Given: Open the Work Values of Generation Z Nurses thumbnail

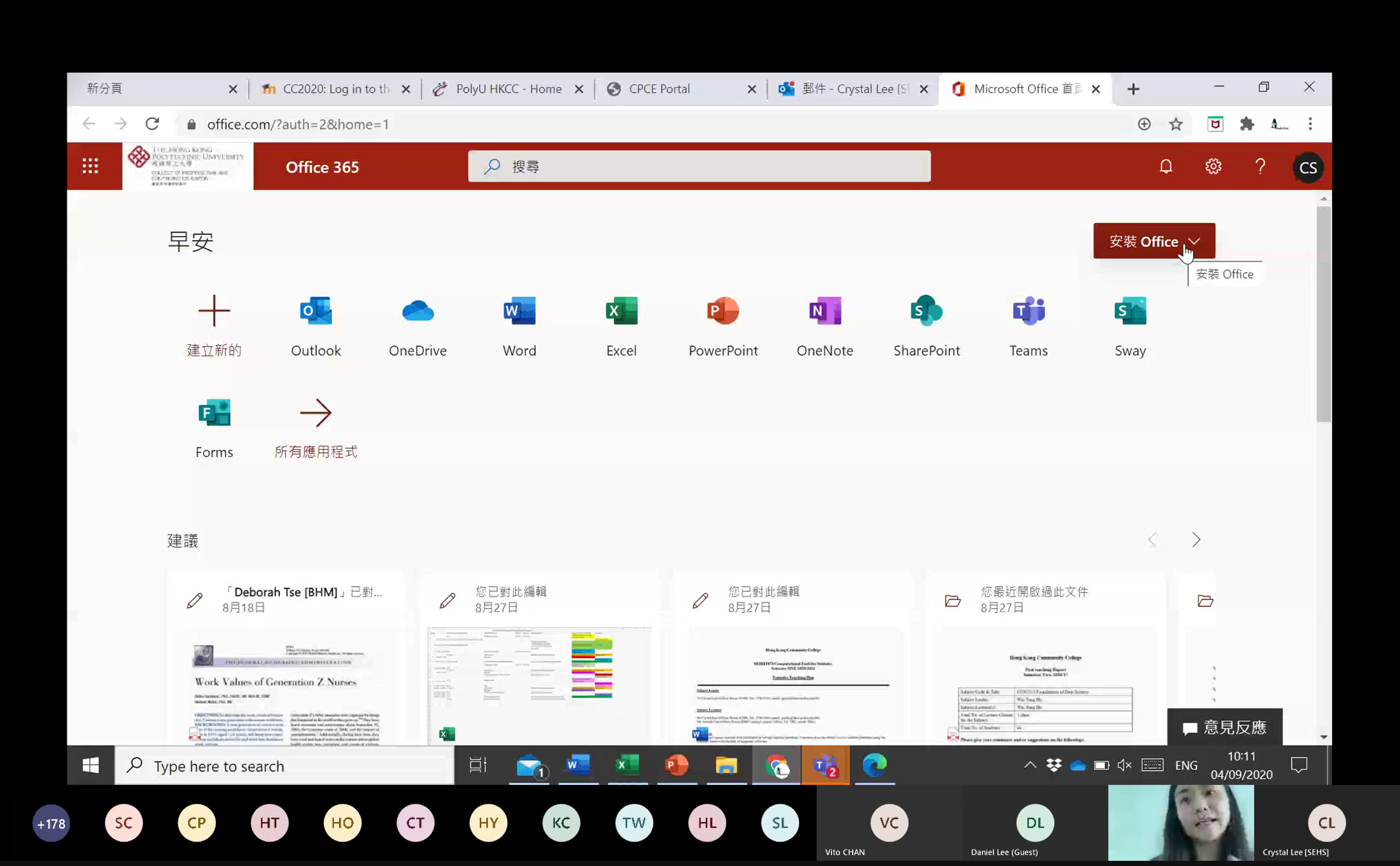Looking at the screenshot, I should coord(285,687).
